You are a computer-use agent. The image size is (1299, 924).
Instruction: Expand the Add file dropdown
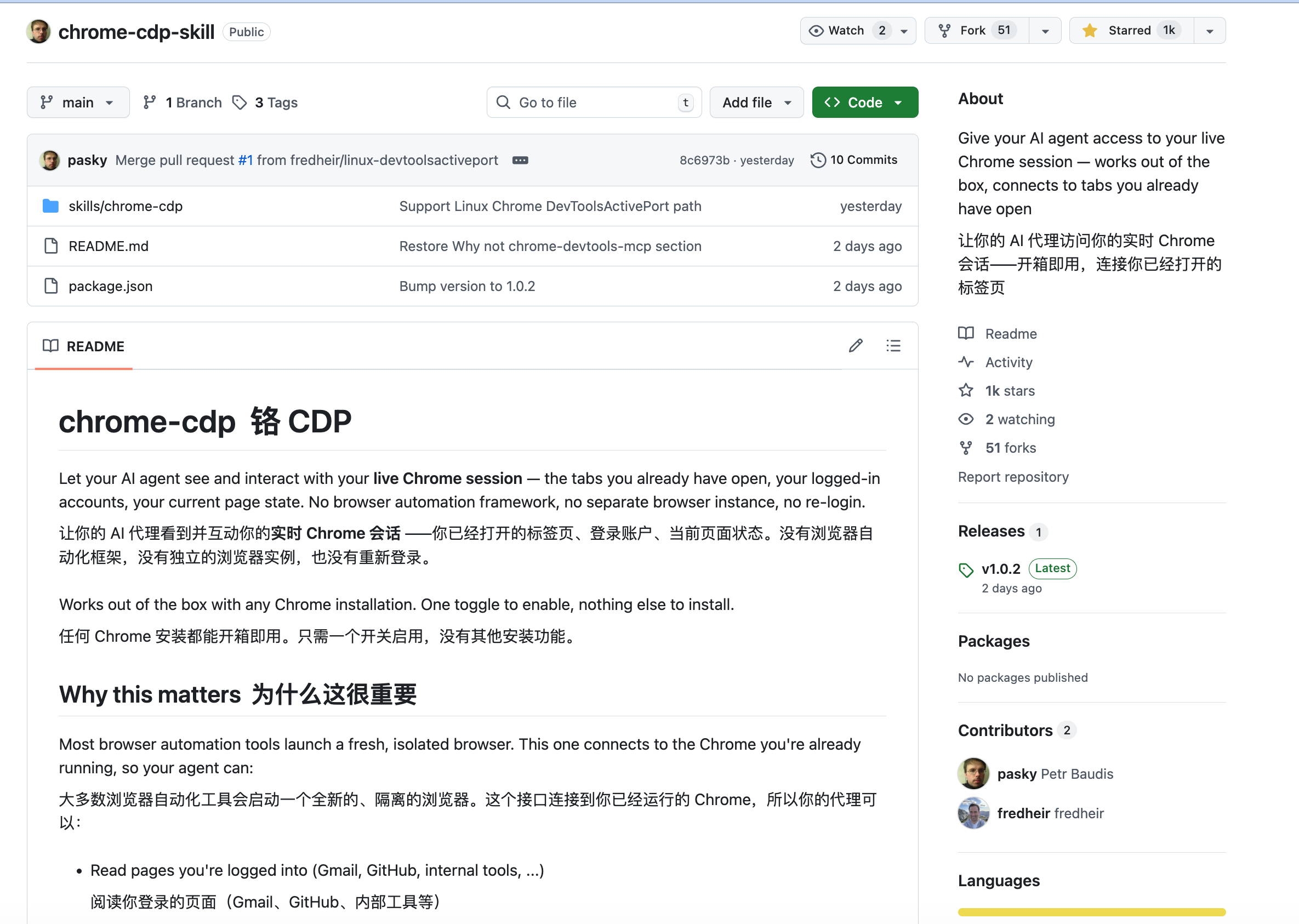click(756, 102)
